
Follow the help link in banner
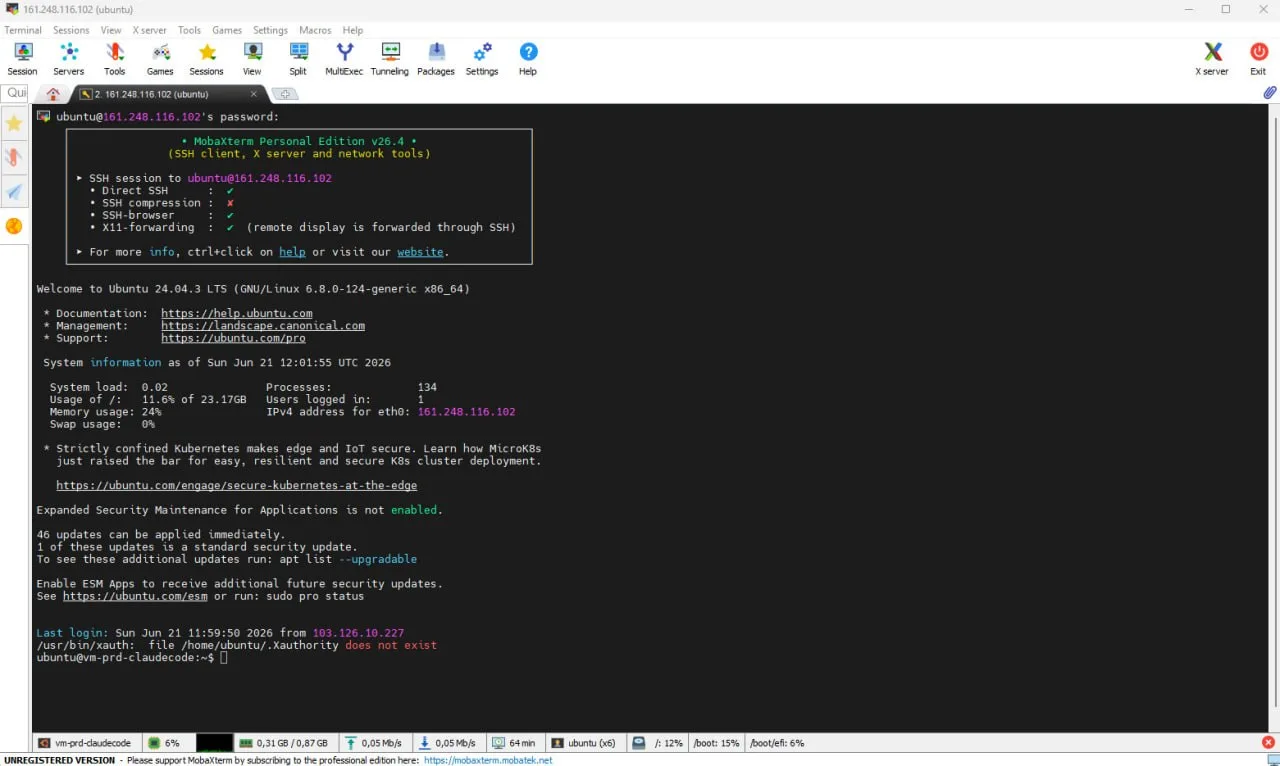pyautogui.click(x=292, y=252)
